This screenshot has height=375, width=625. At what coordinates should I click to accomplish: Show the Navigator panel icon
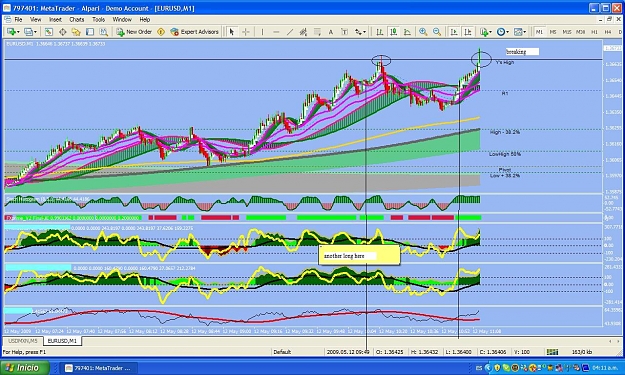coord(76,32)
